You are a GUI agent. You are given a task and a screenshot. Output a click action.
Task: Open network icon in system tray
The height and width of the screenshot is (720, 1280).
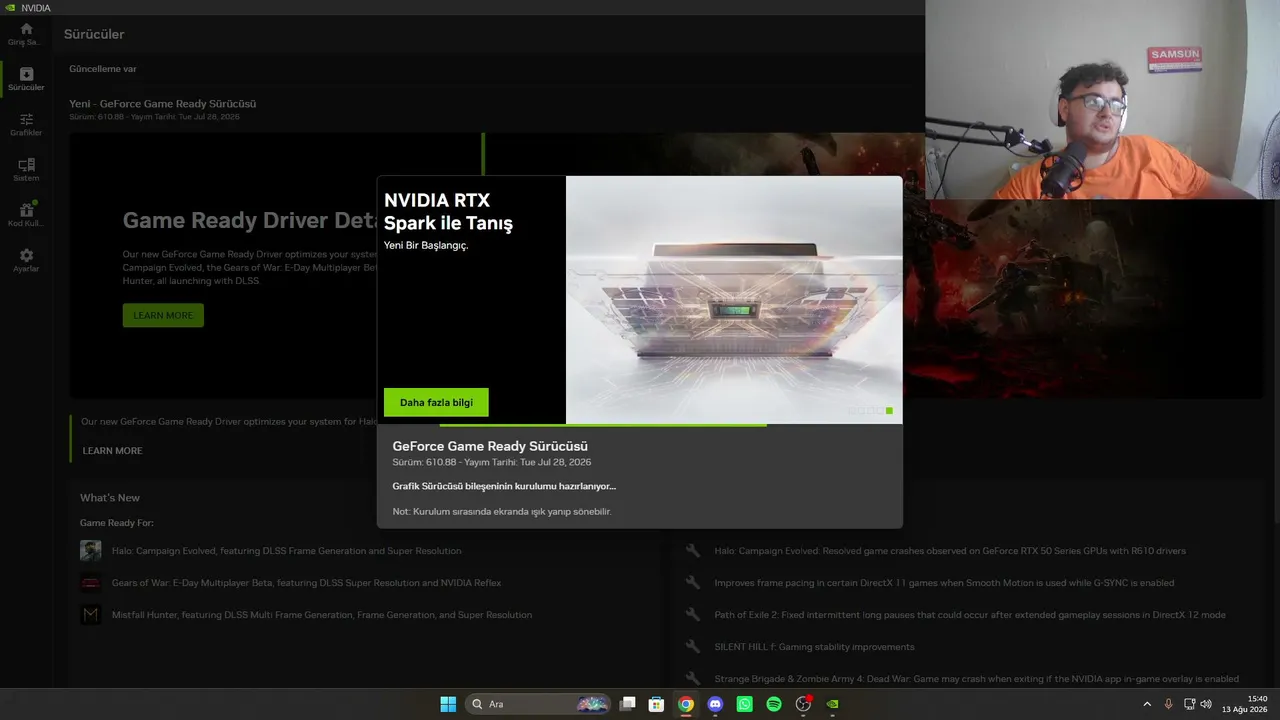coord(1190,704)
